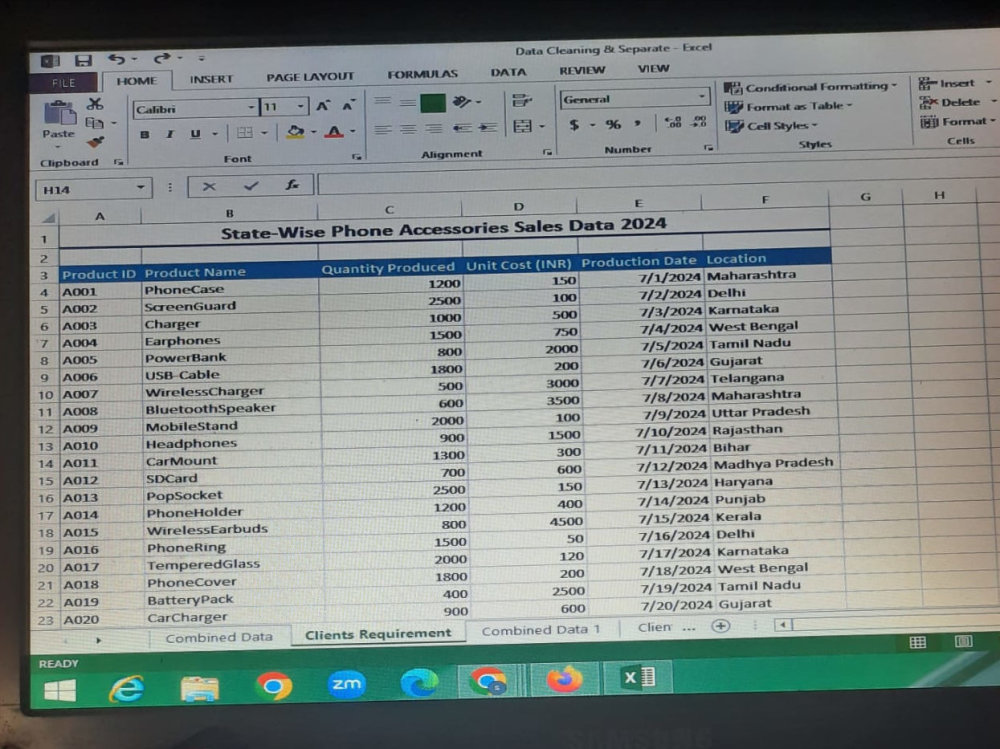This screenshot has height=749, width=1000.
Task: Toggle Align Right in Alignment group
Action: (x=434, y=129)
